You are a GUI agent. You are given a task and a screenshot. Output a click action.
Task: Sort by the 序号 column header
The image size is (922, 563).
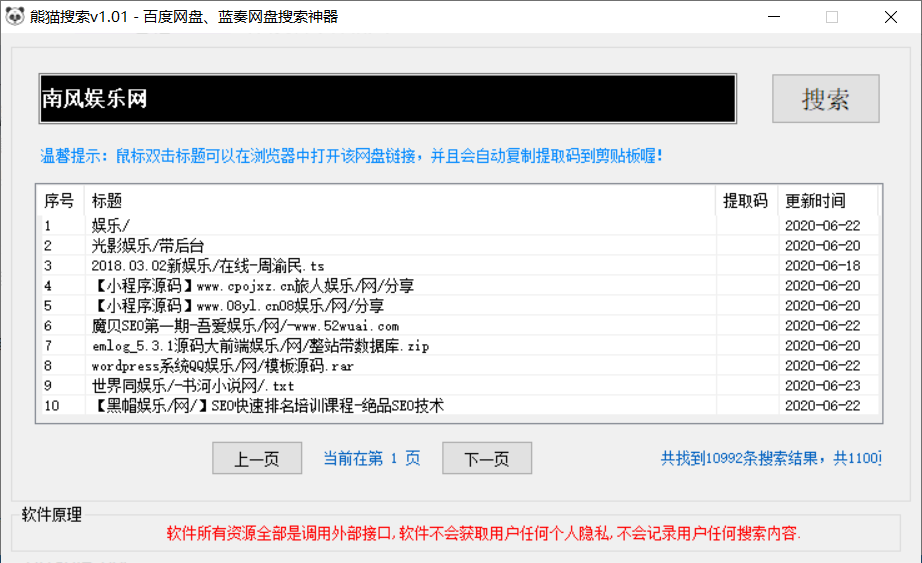pyautogui.click(x=59, y=201)
